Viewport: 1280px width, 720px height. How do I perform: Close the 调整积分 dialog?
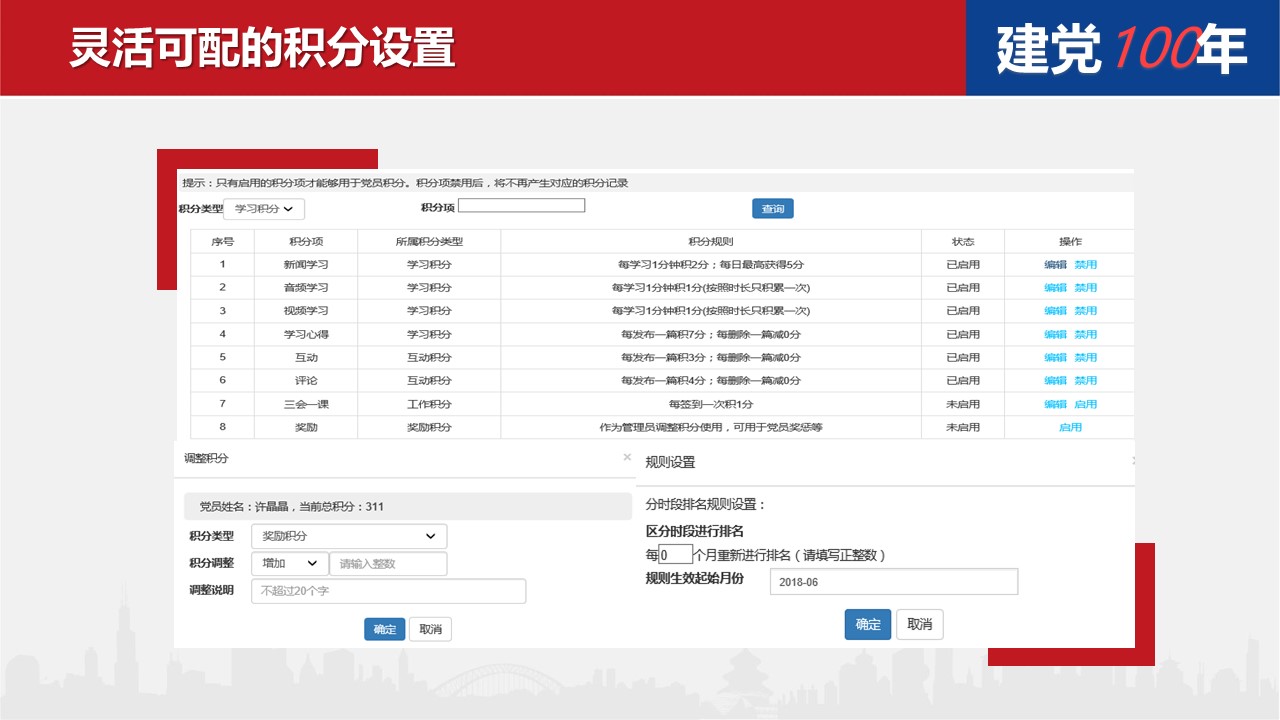tap(627, 457)
